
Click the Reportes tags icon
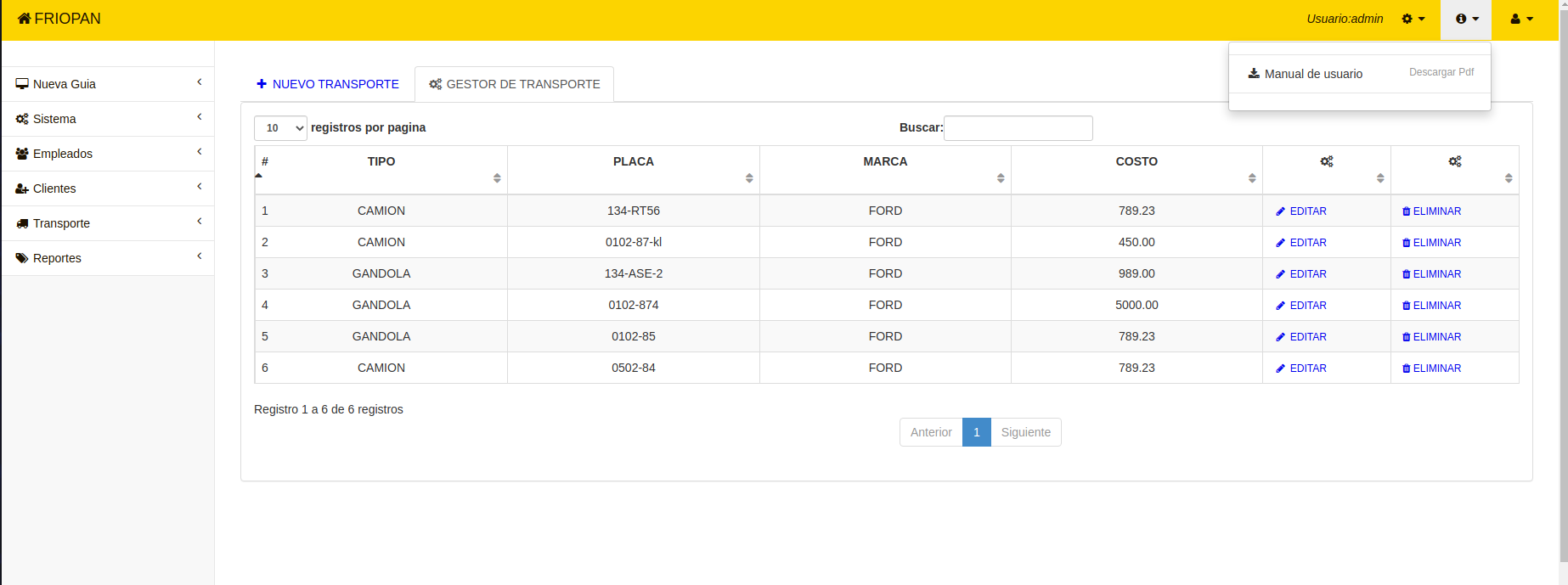click(22, 258)
